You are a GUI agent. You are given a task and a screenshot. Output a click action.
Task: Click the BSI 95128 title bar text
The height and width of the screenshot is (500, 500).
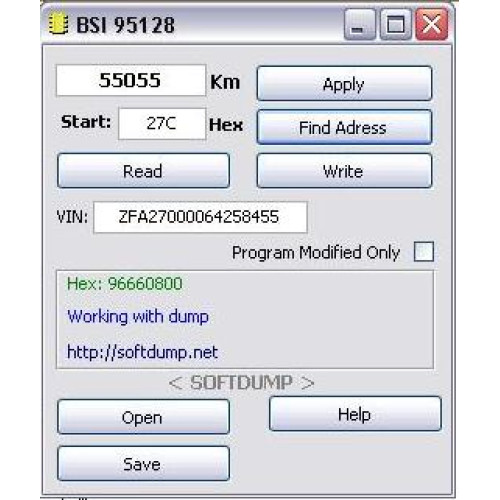point(125,25)
